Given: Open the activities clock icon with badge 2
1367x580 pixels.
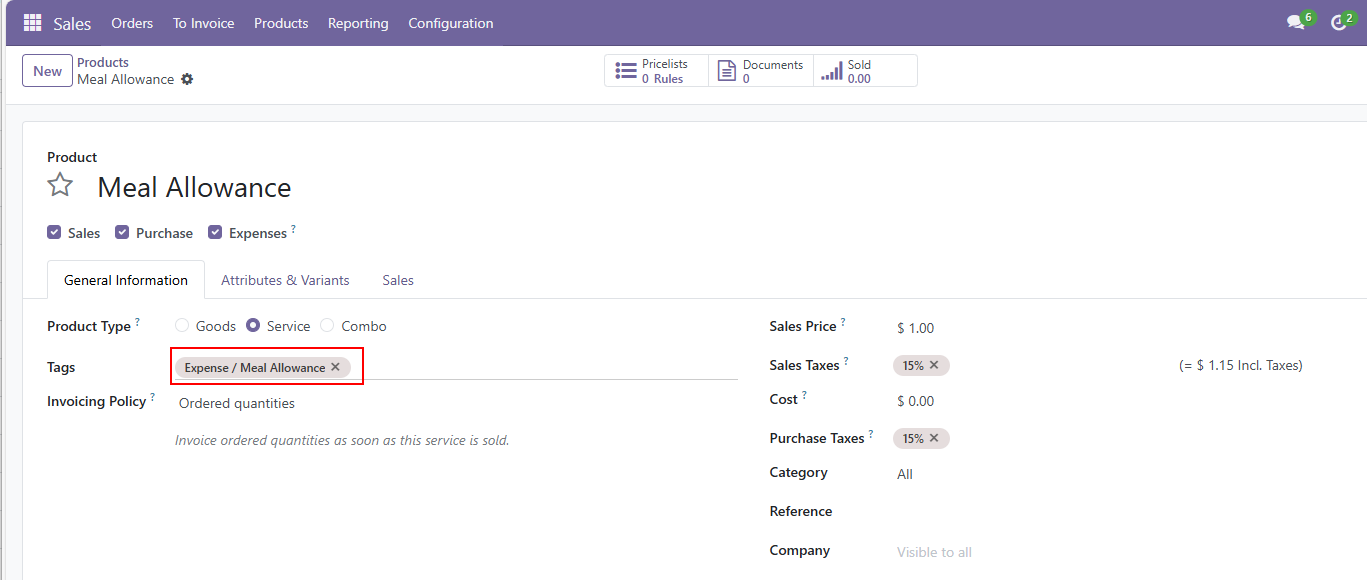Looking at the screenshot, I should pos(1339,23).
